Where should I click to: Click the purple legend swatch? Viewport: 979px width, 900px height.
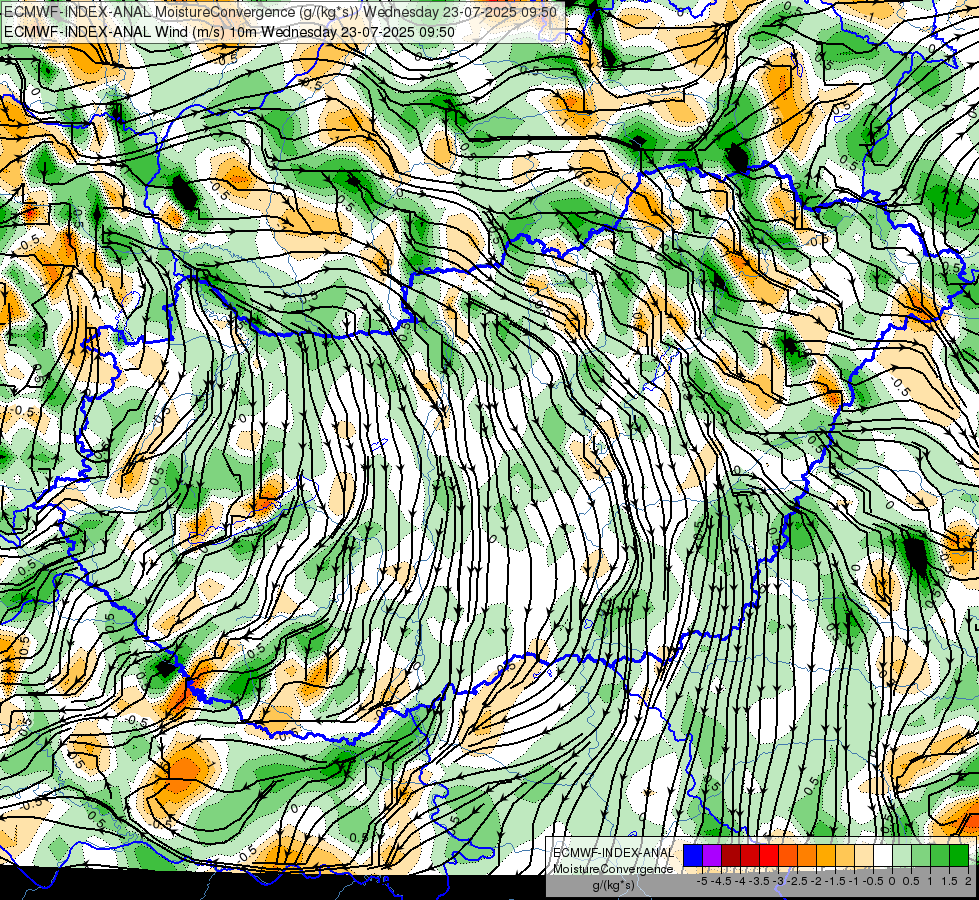(712, 855)
